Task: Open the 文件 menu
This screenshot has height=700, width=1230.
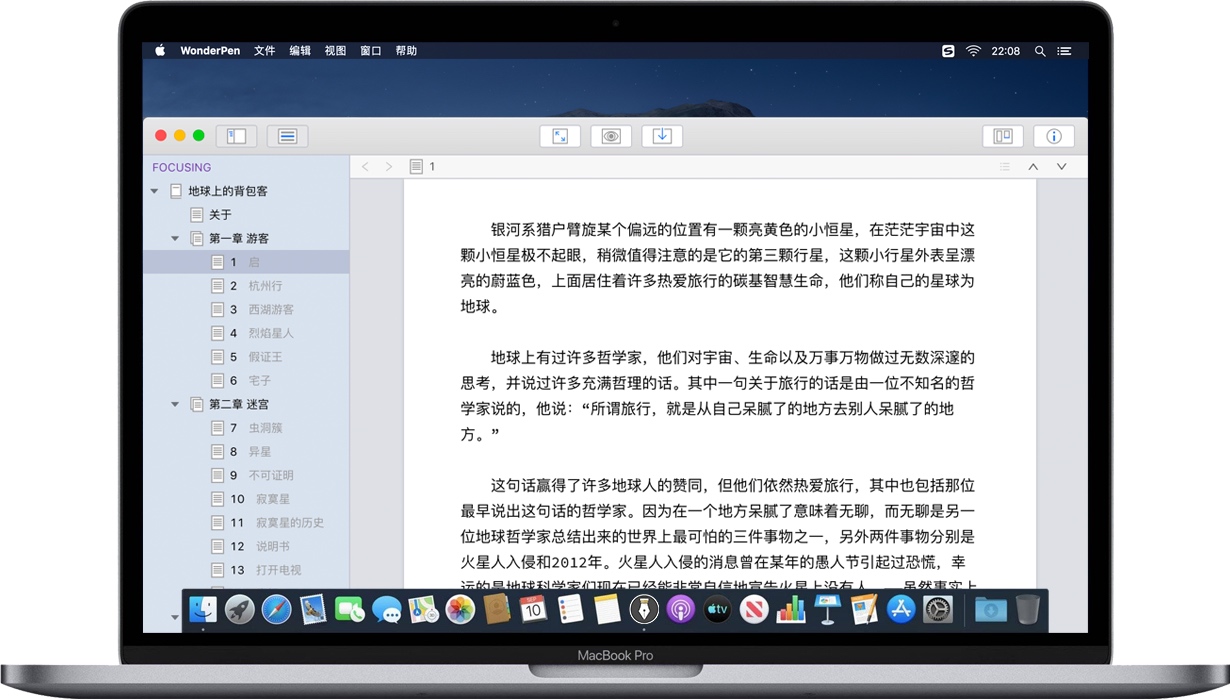Action: click(264, 50)
